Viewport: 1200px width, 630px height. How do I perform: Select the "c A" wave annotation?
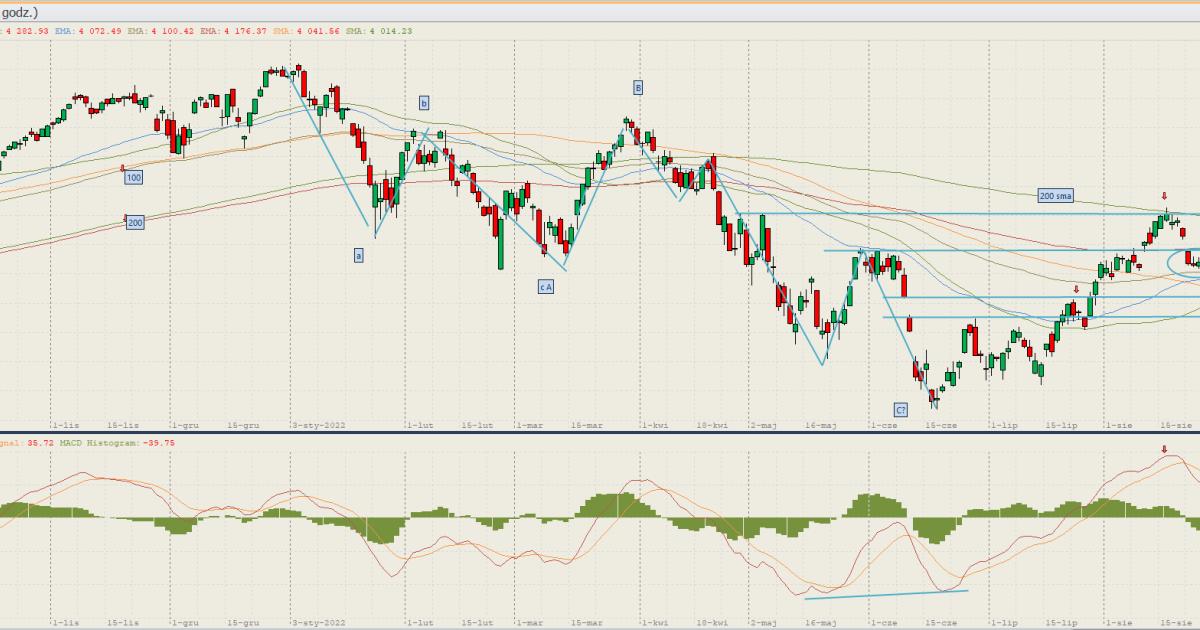(x=546, y=287)
